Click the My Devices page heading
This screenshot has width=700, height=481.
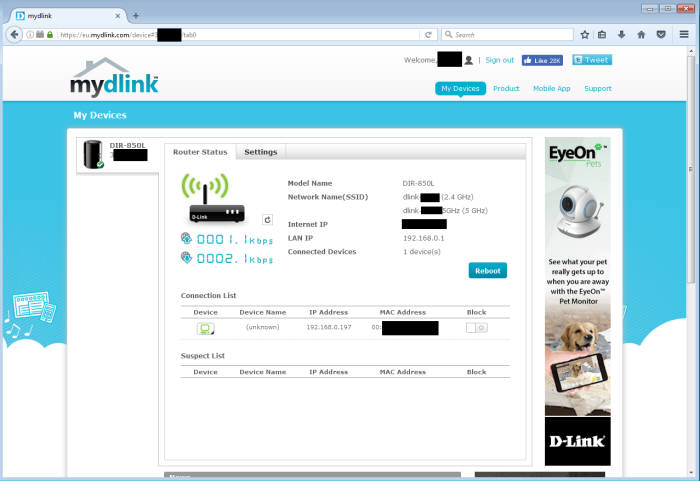tap(100, 115)
